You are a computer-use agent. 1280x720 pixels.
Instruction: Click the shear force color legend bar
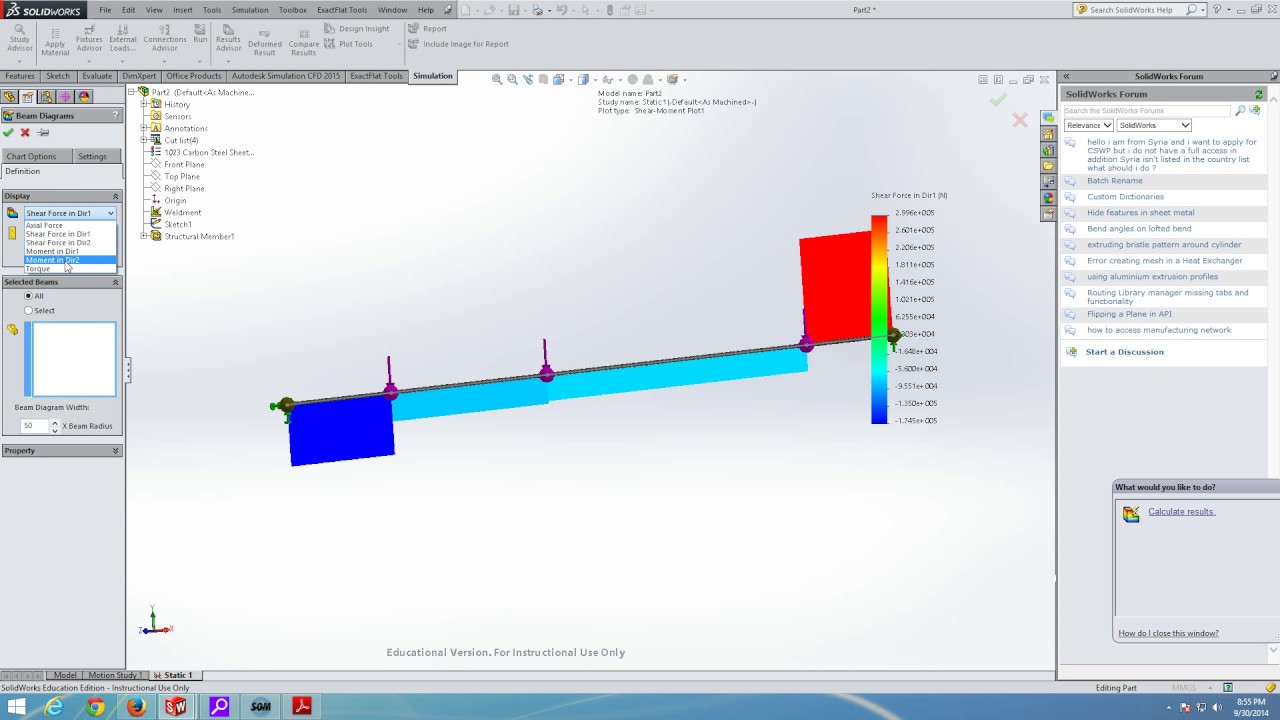click(879, 319)
